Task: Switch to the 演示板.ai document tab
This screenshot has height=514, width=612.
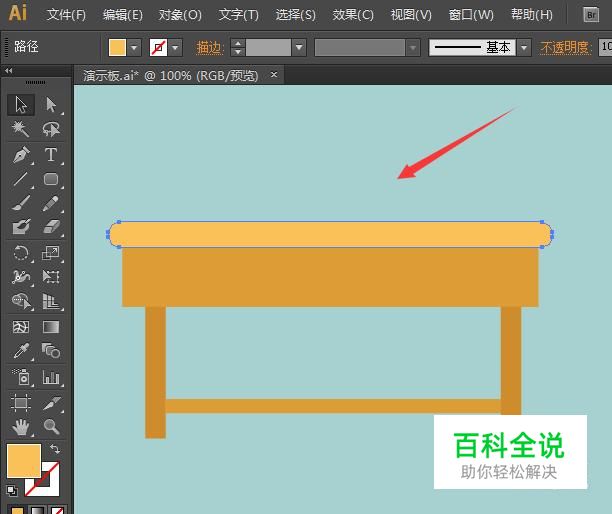Action: tap(171, 75)
